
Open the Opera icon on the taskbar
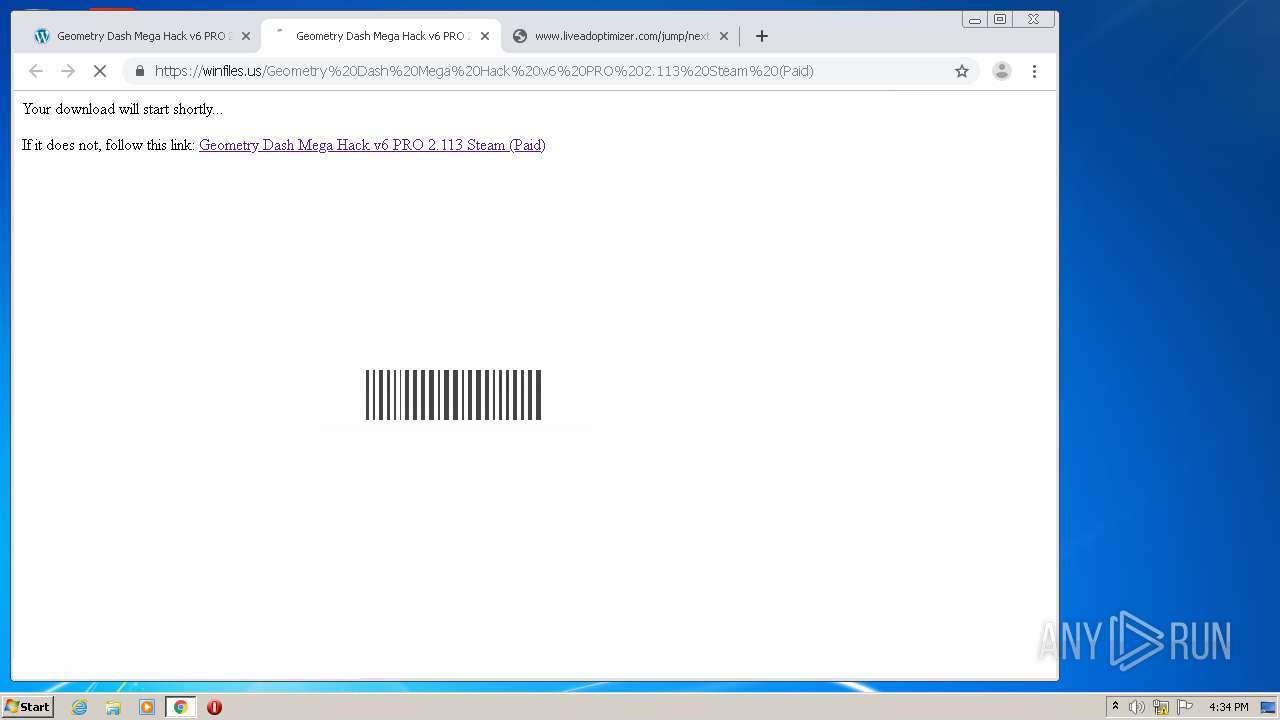(214, 707)
